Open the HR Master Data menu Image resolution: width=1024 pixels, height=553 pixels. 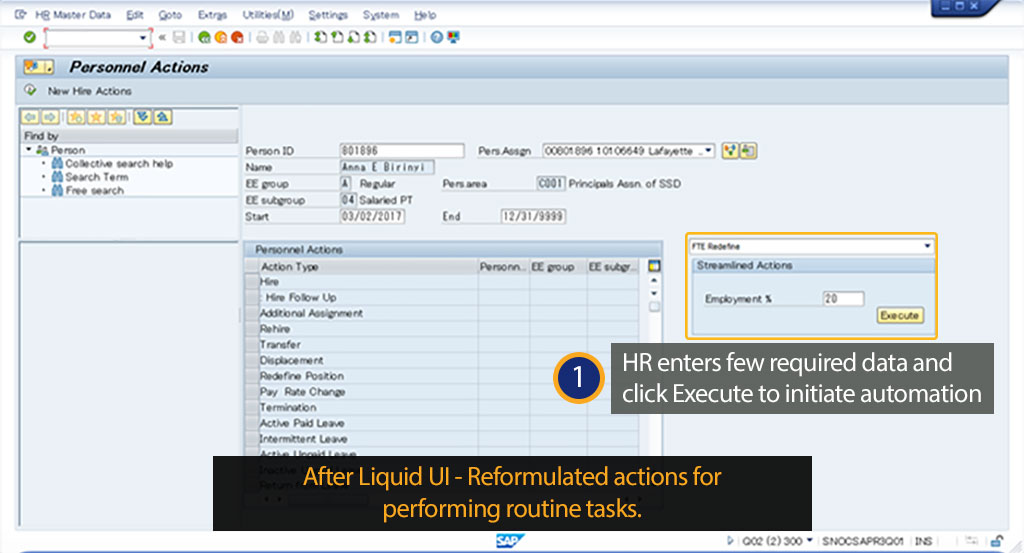73,15
